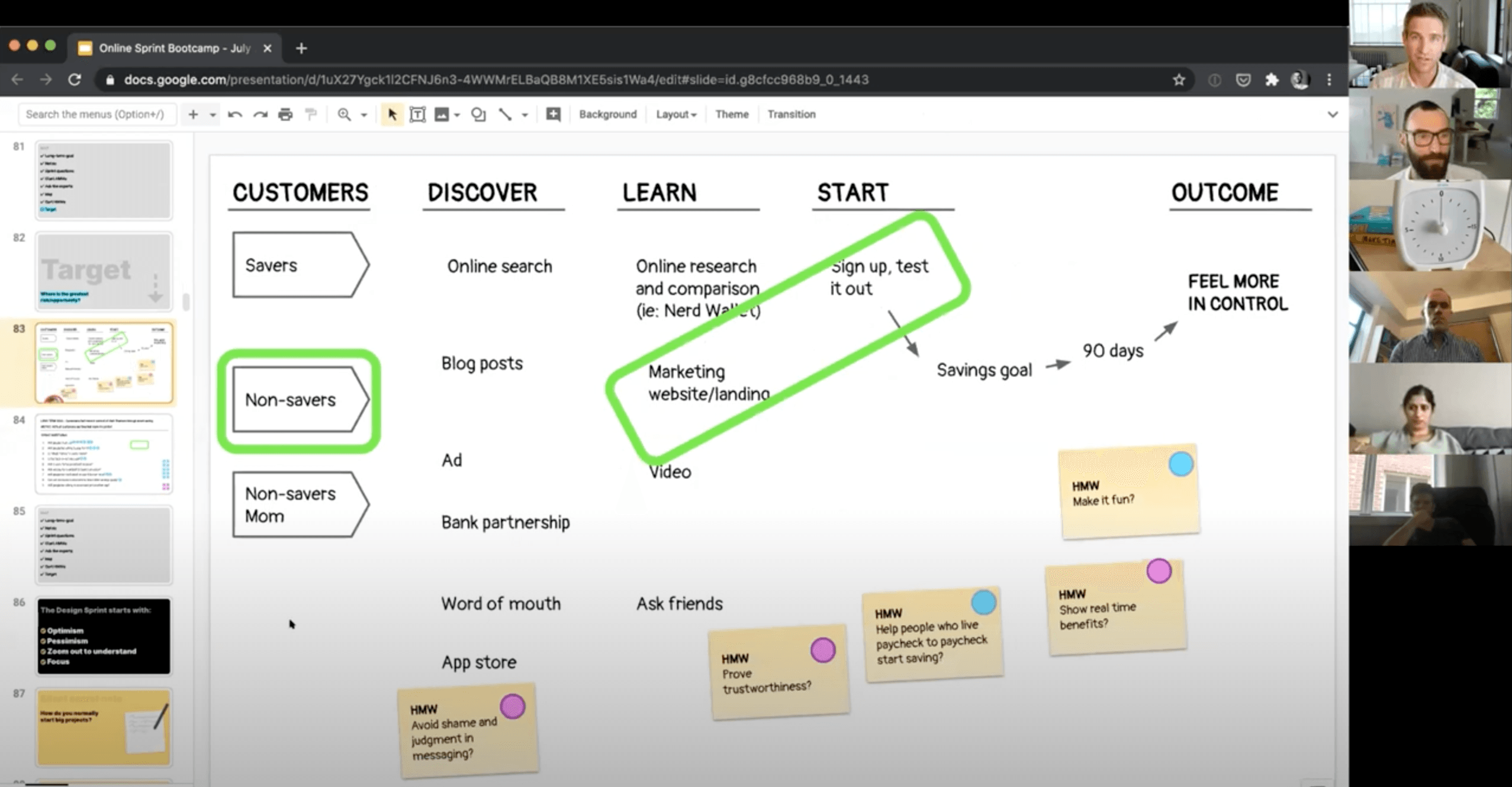Click the Search the menus field

96,114
